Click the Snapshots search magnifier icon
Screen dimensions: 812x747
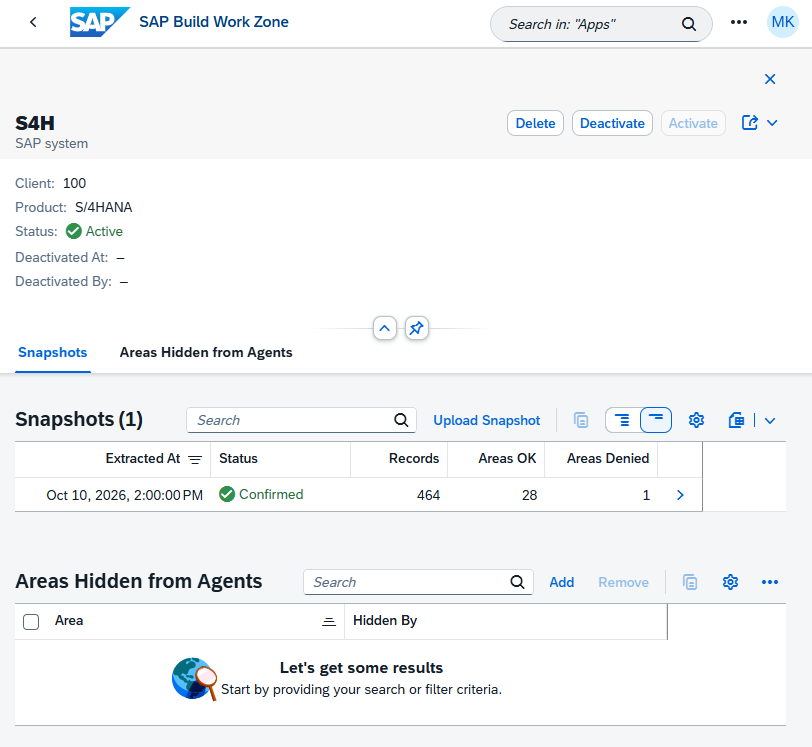point(401,420)
